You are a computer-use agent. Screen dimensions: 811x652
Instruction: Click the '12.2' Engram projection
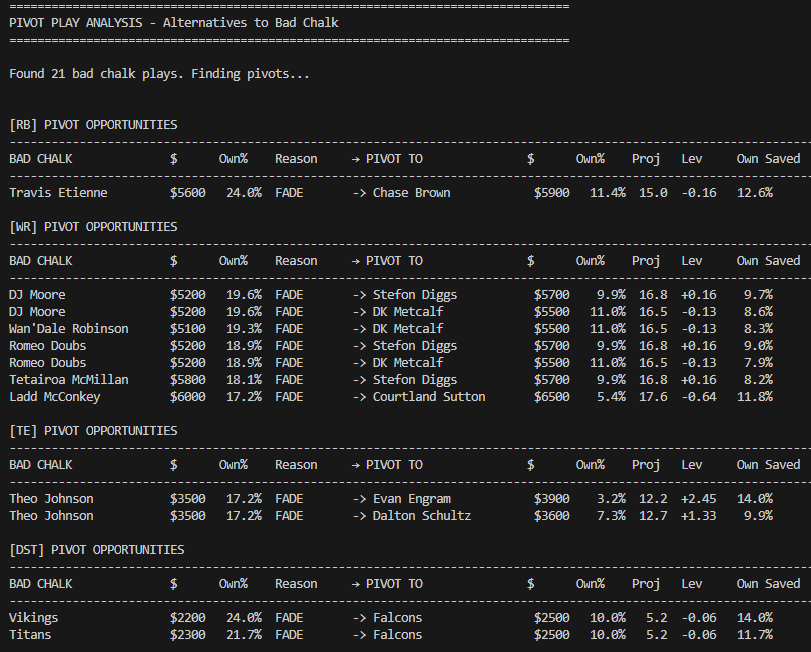(653, 499)
